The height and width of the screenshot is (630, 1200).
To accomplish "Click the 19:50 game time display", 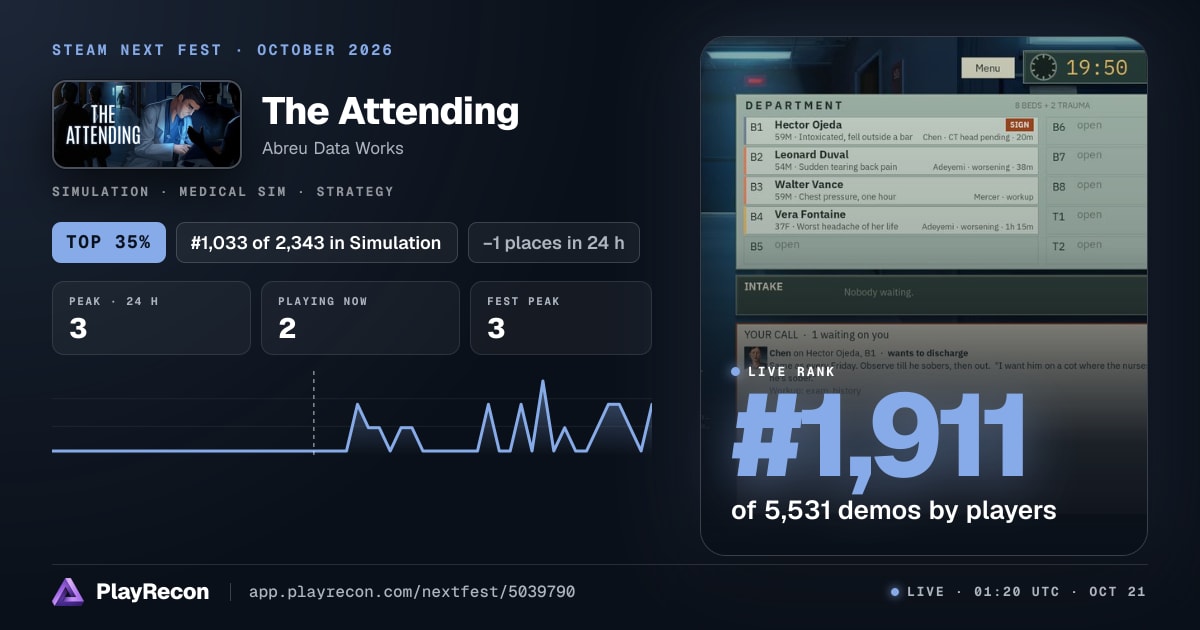I will tap(1096, 68).
